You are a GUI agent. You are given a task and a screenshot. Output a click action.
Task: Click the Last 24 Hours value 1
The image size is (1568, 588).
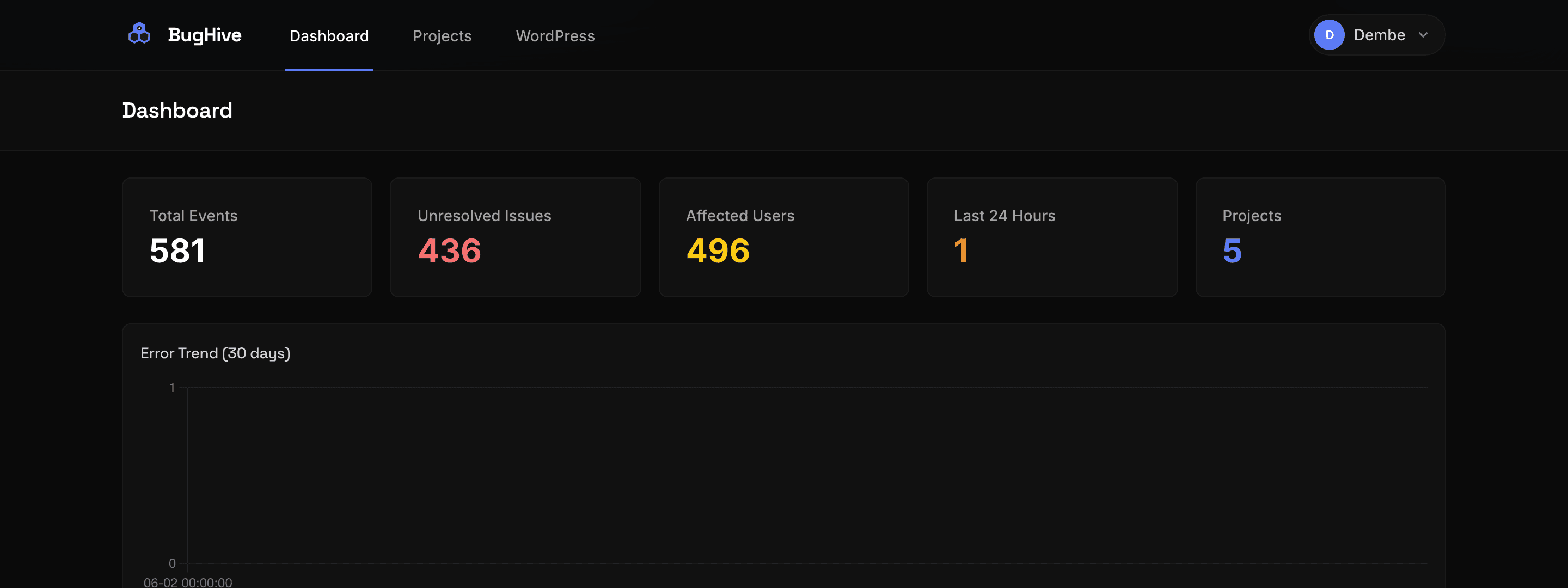pyautogui.click(x=961, y=251)
